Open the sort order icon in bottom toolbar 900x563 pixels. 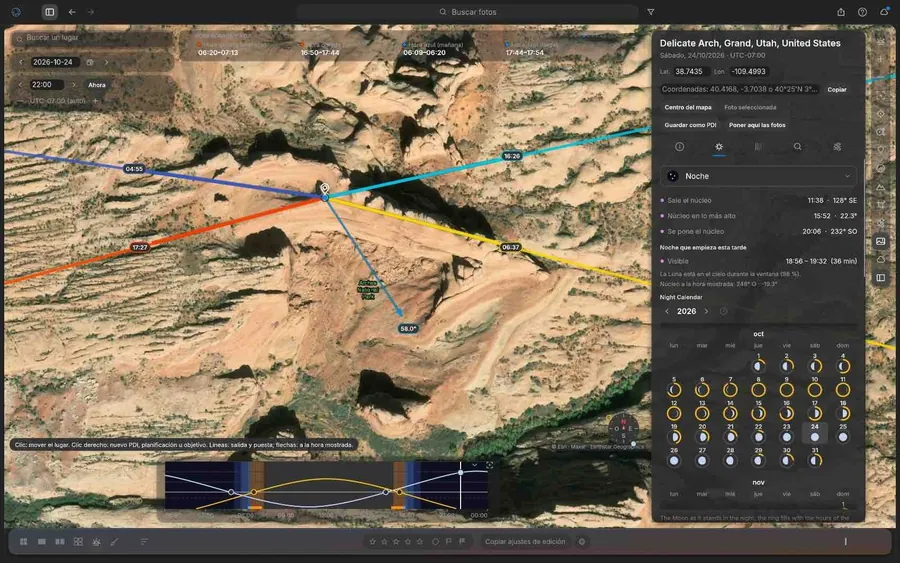(x=144, y=541)
